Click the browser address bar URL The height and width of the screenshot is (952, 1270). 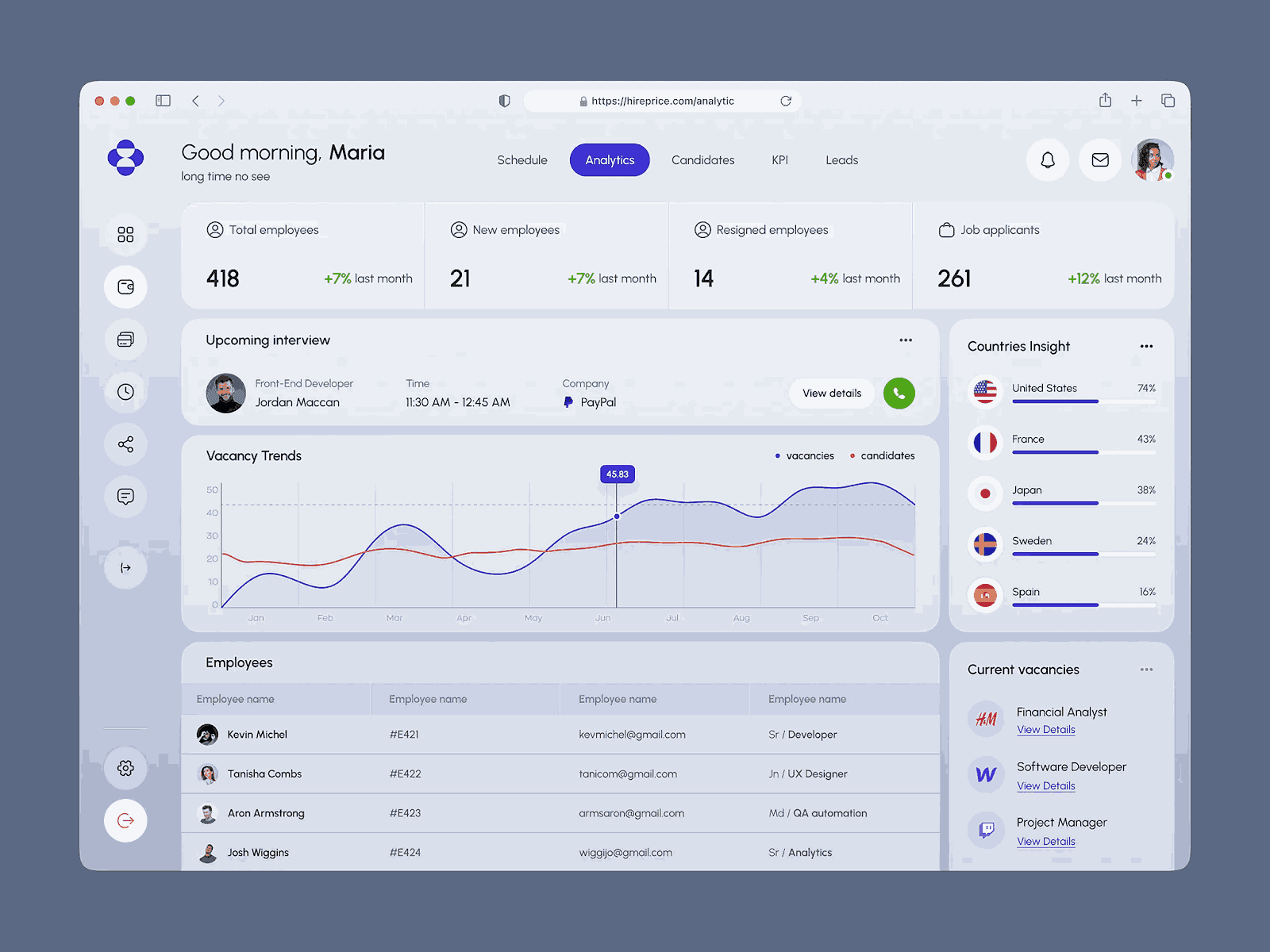(663, 101)
